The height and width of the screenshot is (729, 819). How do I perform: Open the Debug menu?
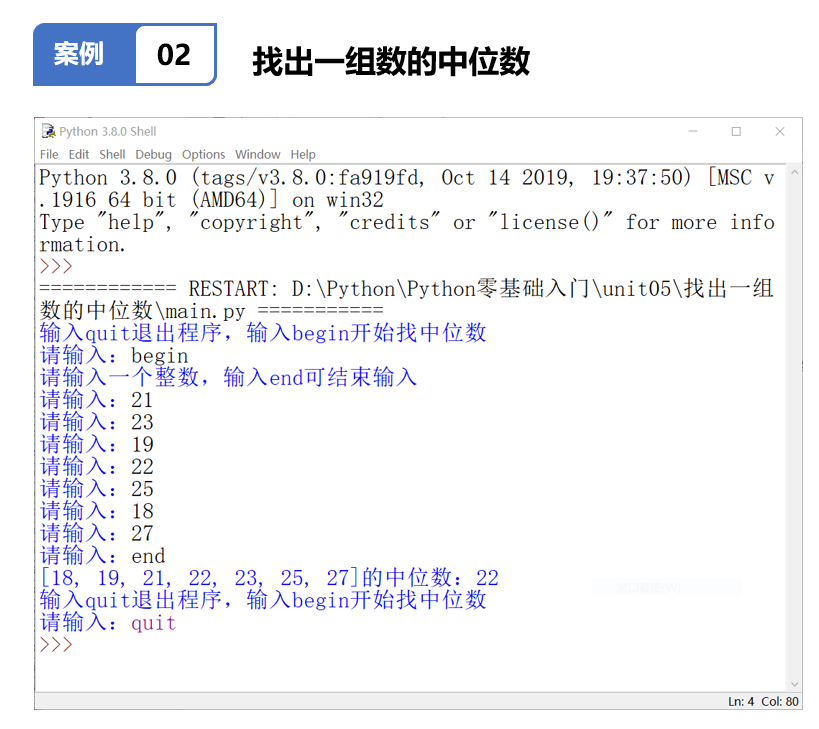[x=154, y=155]
